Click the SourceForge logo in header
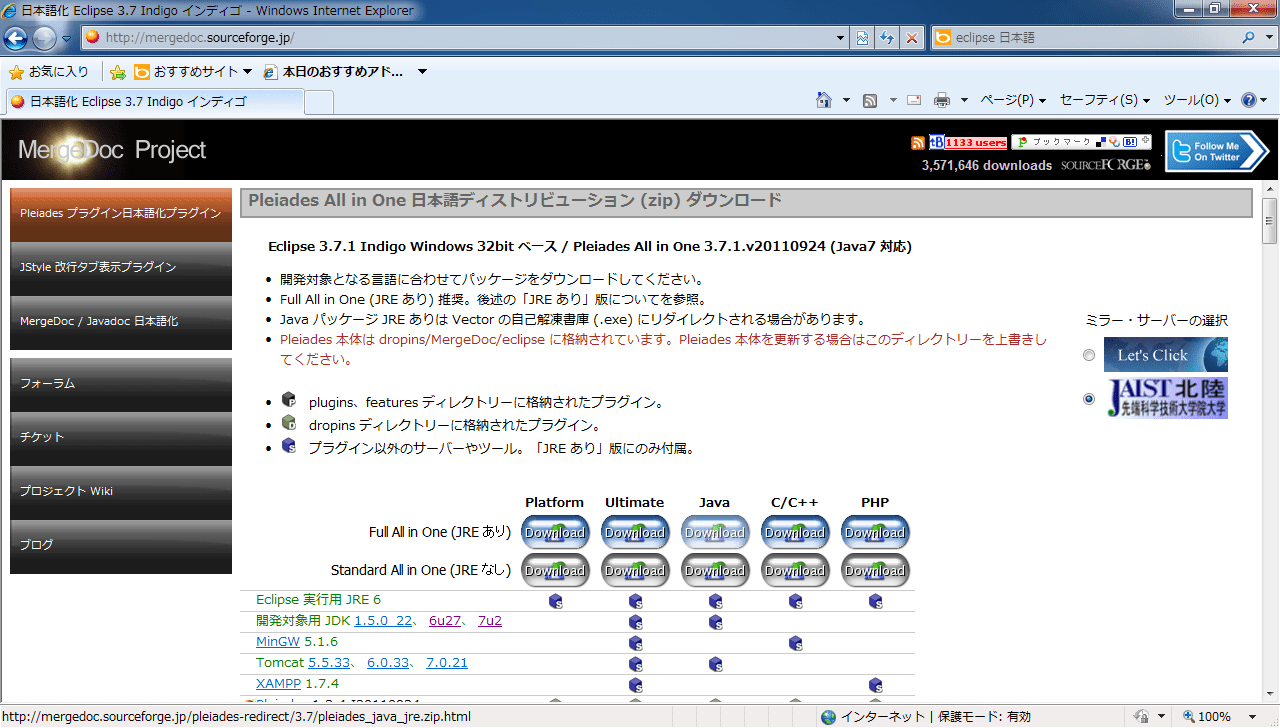This screenshot has height=728, width=1280. pos(1106,165)
